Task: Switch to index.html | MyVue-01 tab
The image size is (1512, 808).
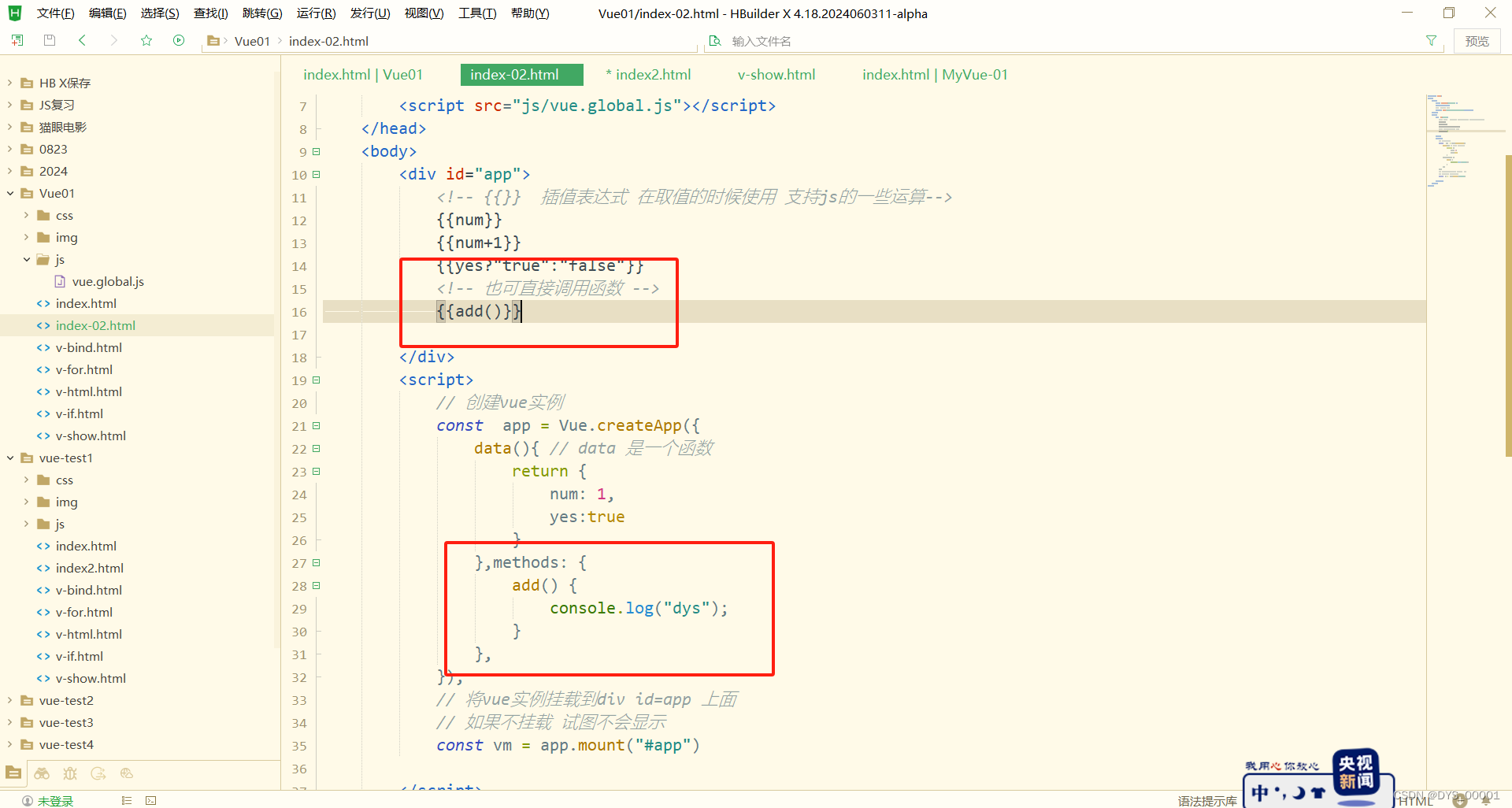Action: [x=935, y=75]
